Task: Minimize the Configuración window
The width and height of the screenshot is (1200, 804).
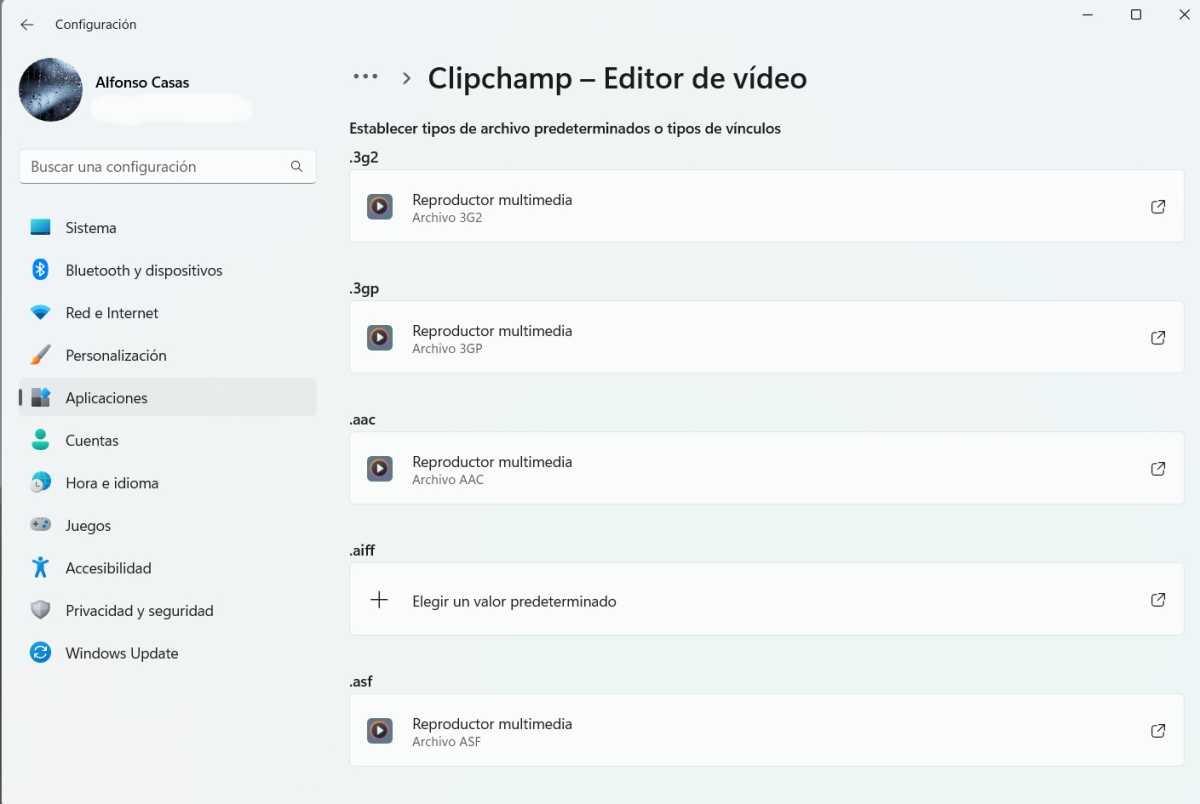Action: (1088, 14)
